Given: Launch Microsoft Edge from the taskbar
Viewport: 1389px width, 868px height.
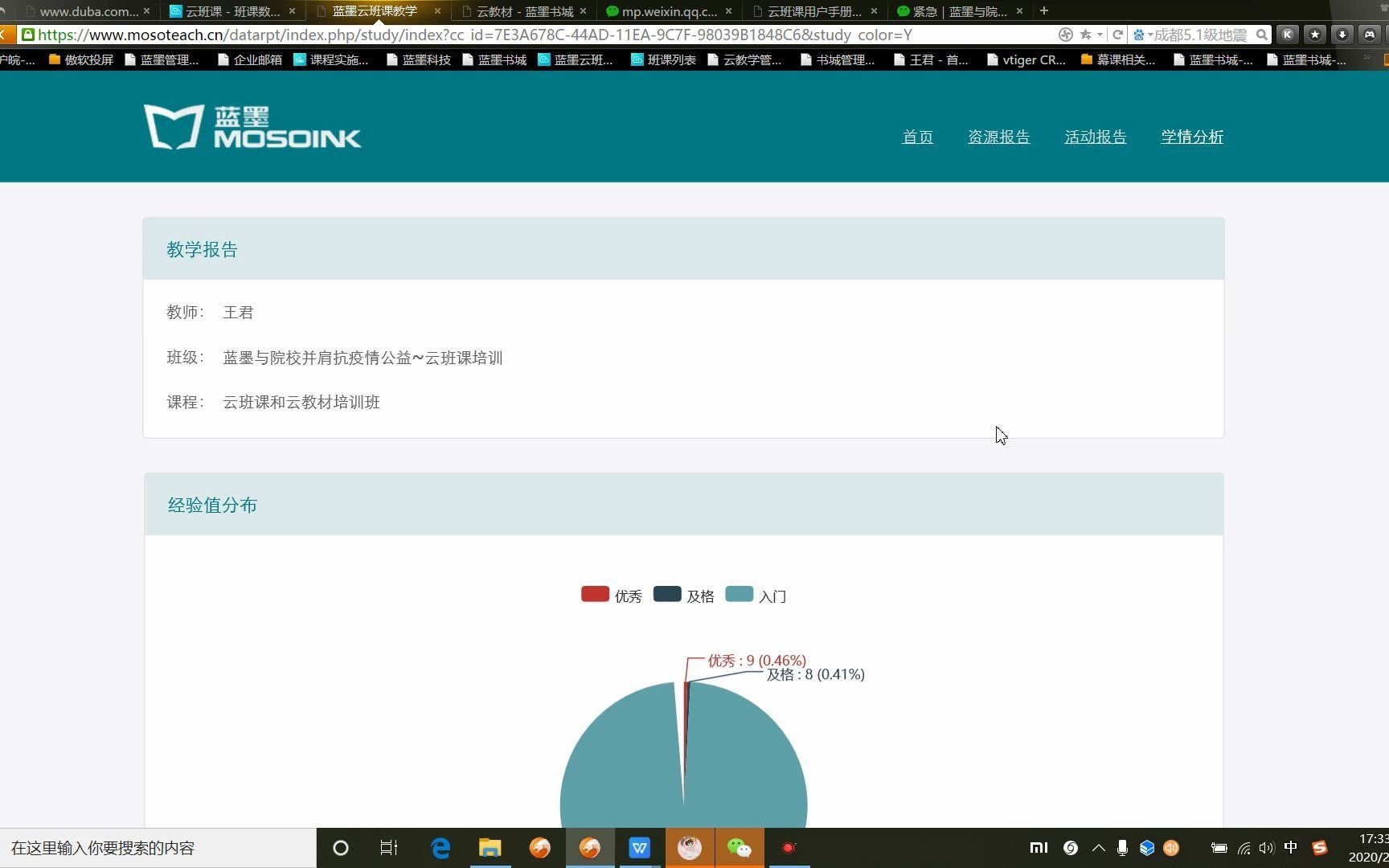Looking at the screenshot, I should click(440, 848).
